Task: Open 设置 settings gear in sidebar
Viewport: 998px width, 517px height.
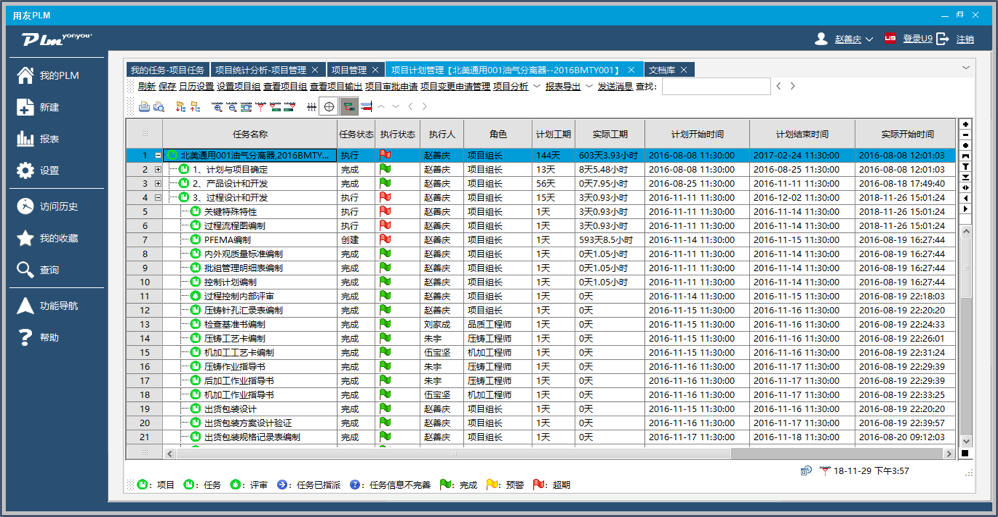Action: pos(26,171)
